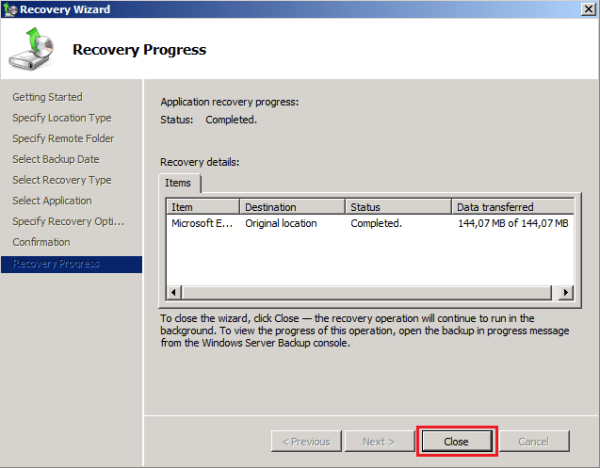Select the Select Application step
Screen dimensions: 600x468
click(x=52, y=201)
